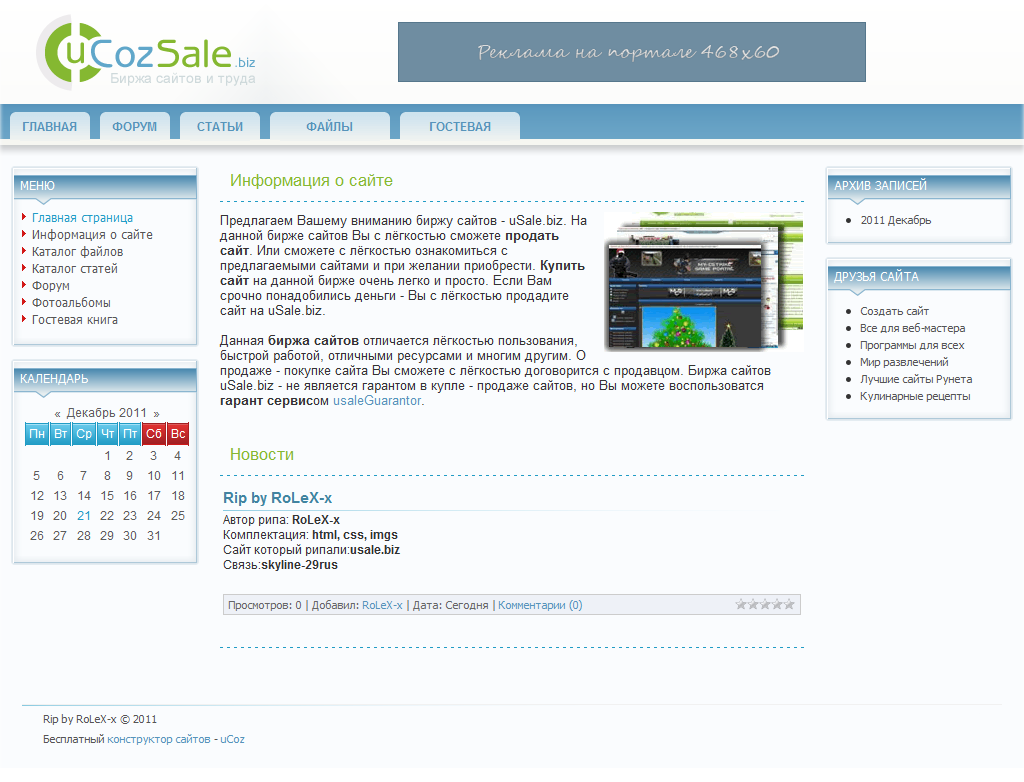Open the site screenshots thumbnail image

coord(703,281)
